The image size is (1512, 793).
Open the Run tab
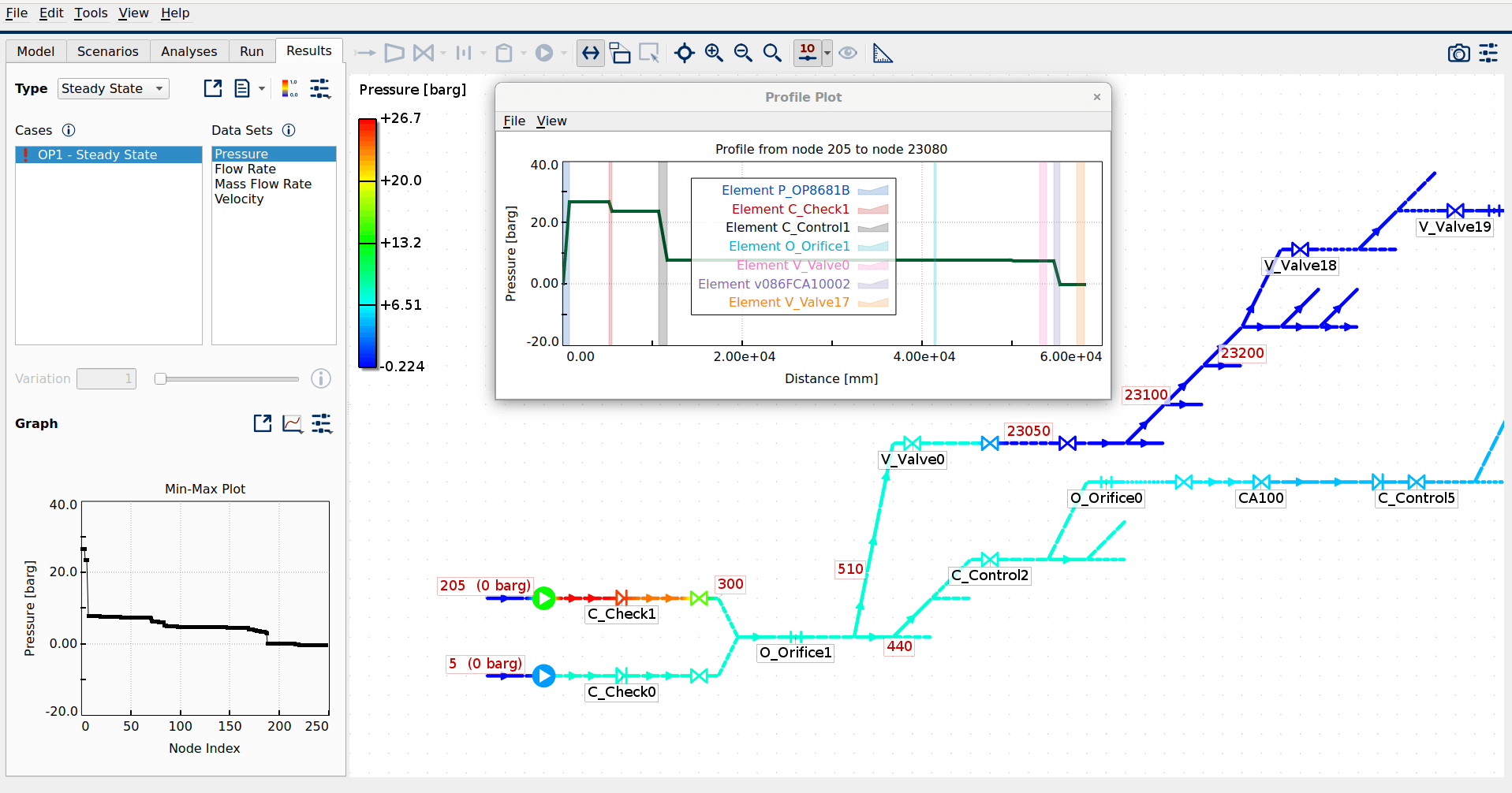(x=252, y=51)
